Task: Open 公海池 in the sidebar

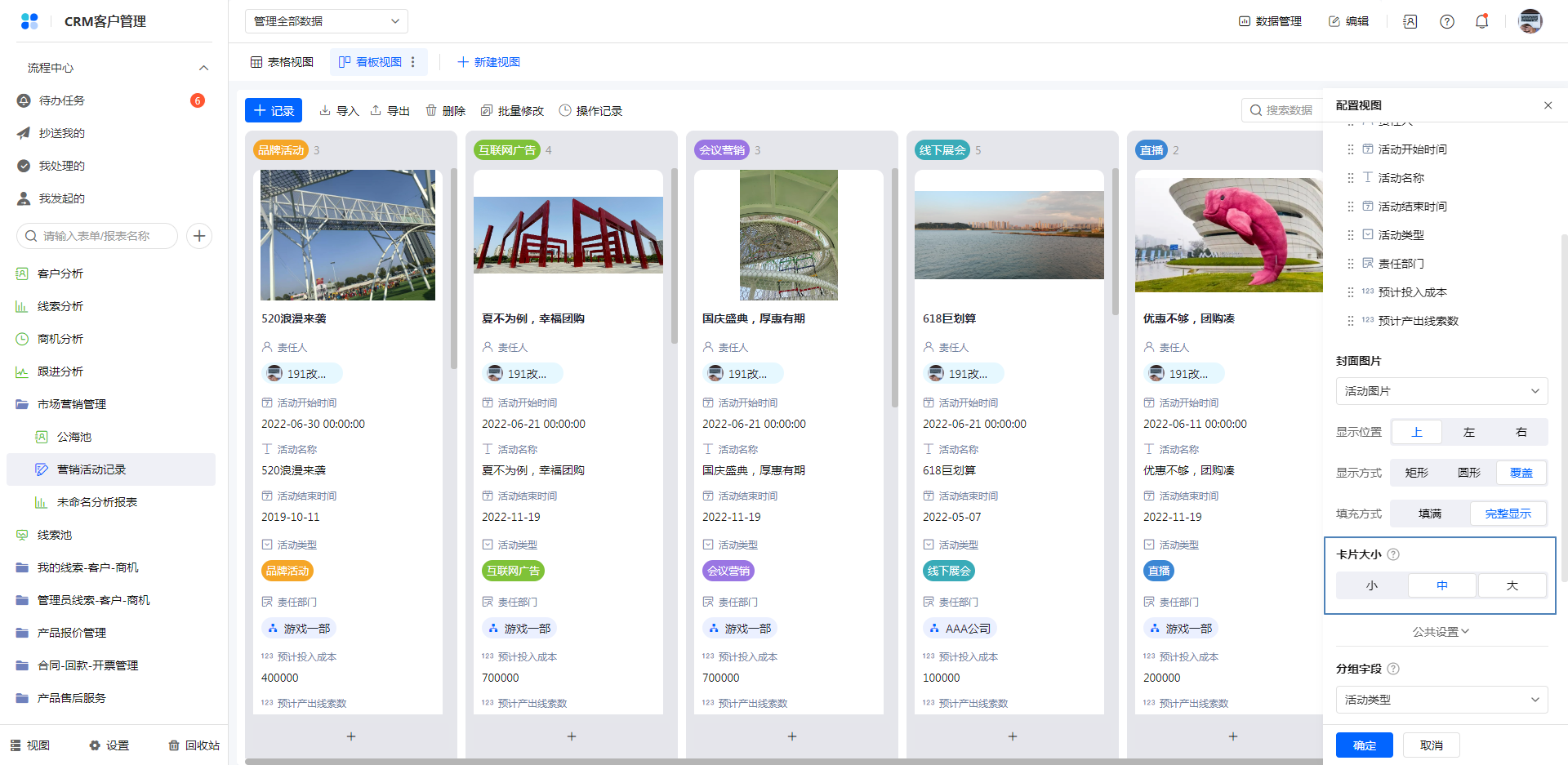Action: point(73,437)
